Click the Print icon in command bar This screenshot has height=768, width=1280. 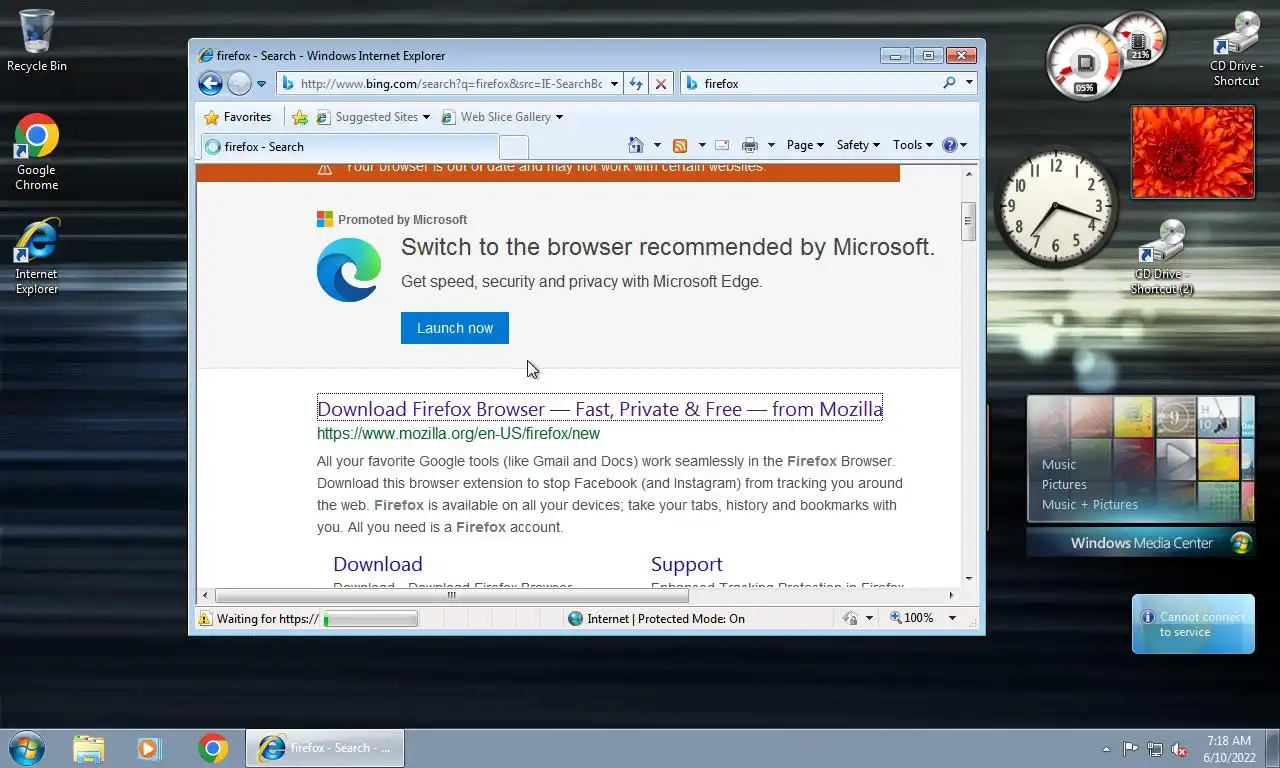[750, 145]
